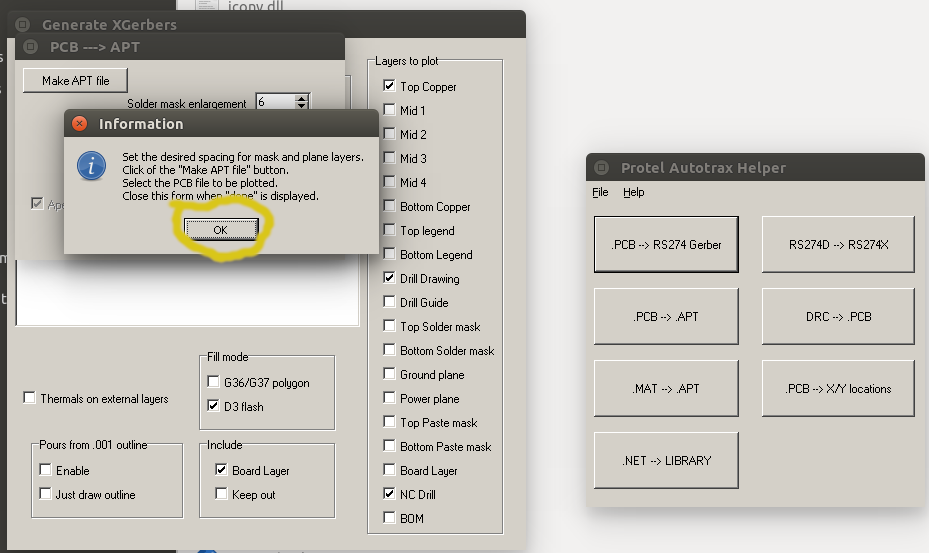The image size is (929, 553).
Task: Click the .MAT --> .APT button
Action: (666, 388)
